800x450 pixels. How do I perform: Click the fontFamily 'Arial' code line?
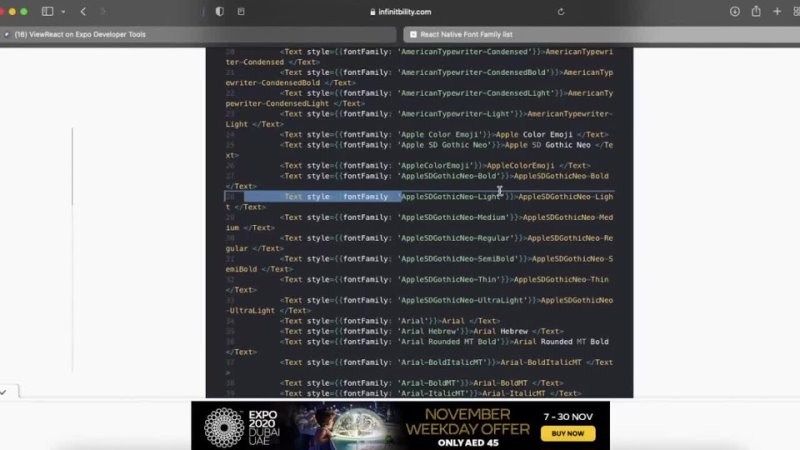pos(390,321)
